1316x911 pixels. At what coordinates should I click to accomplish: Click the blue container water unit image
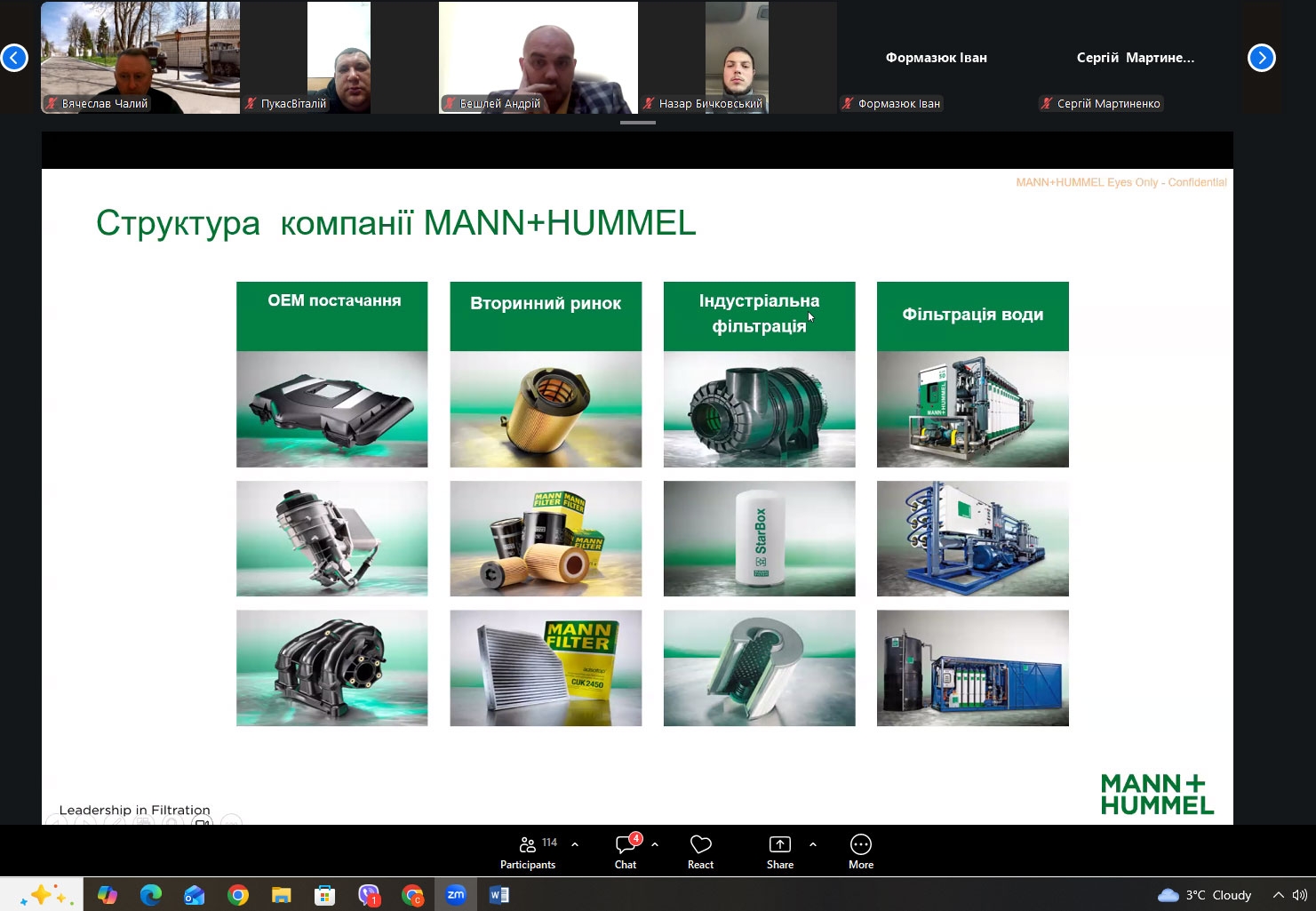click(x=973, y=668)
